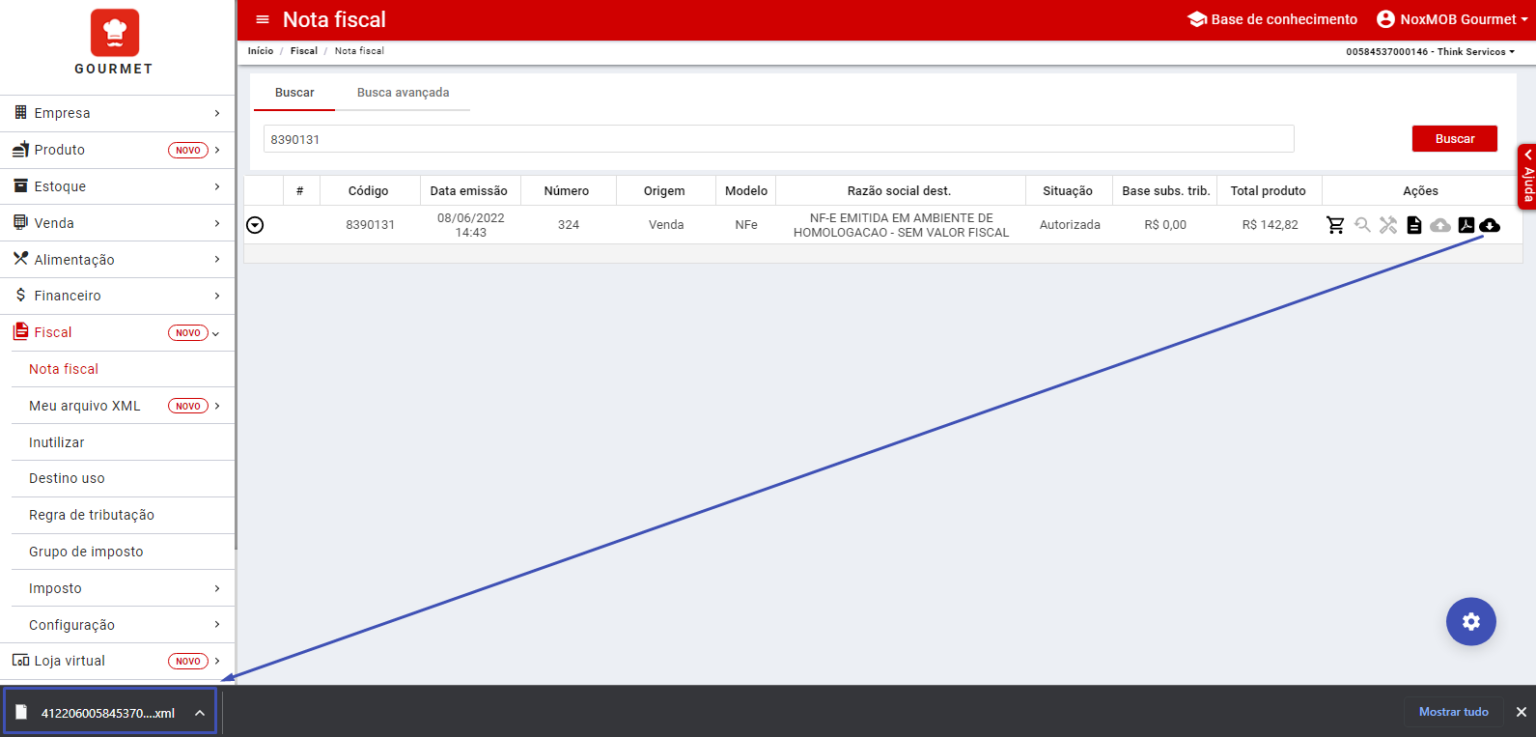
Task: Click the Produto icon in sidebar
Action: pyautogui.click(x=20, y=149)
